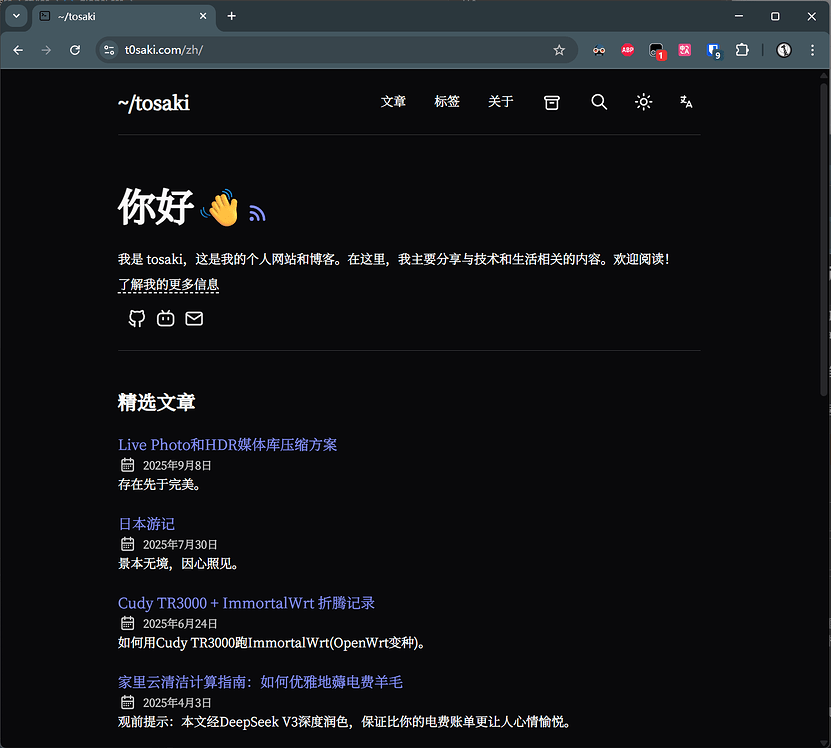Viewport: 831px width, 748px height.
Task: Click the site search magnifier icon
Action: coord(598,102)
